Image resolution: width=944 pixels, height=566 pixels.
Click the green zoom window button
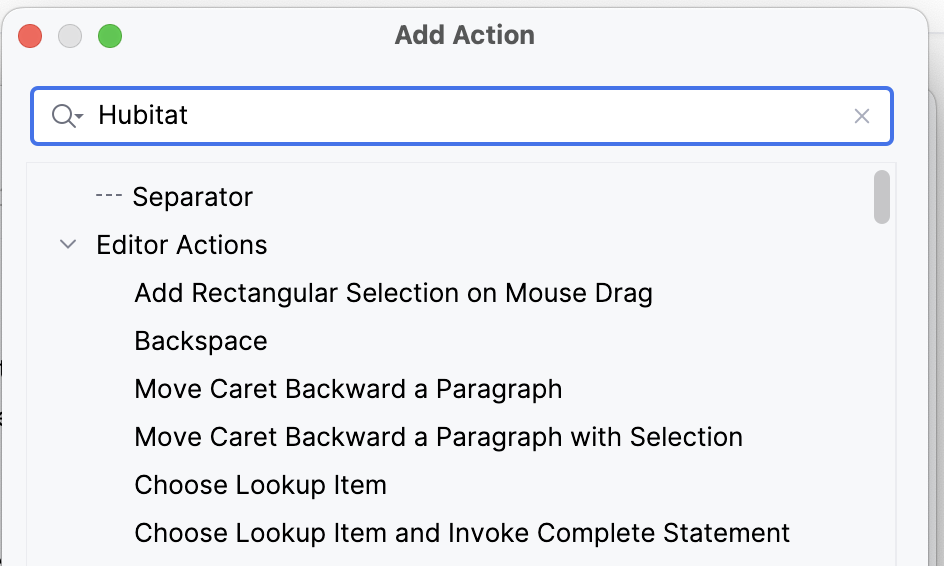point(110,36)
